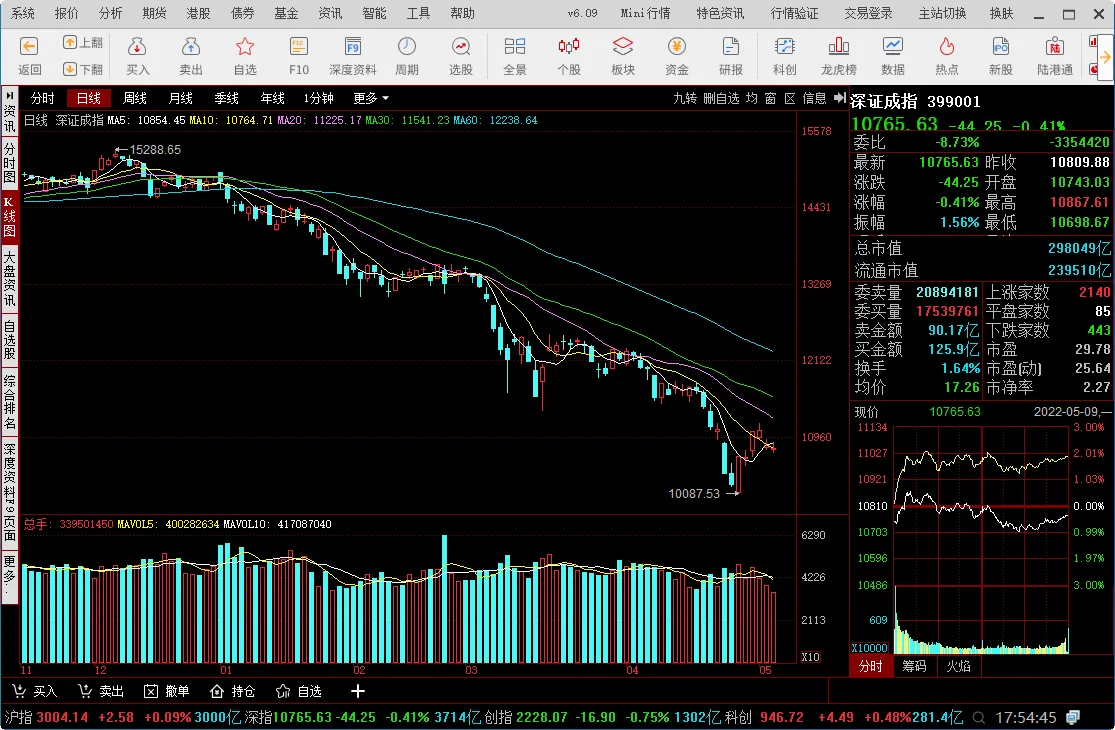Open the 资金 capital flow icon
1115x730 pixels.
coord(677,47)
